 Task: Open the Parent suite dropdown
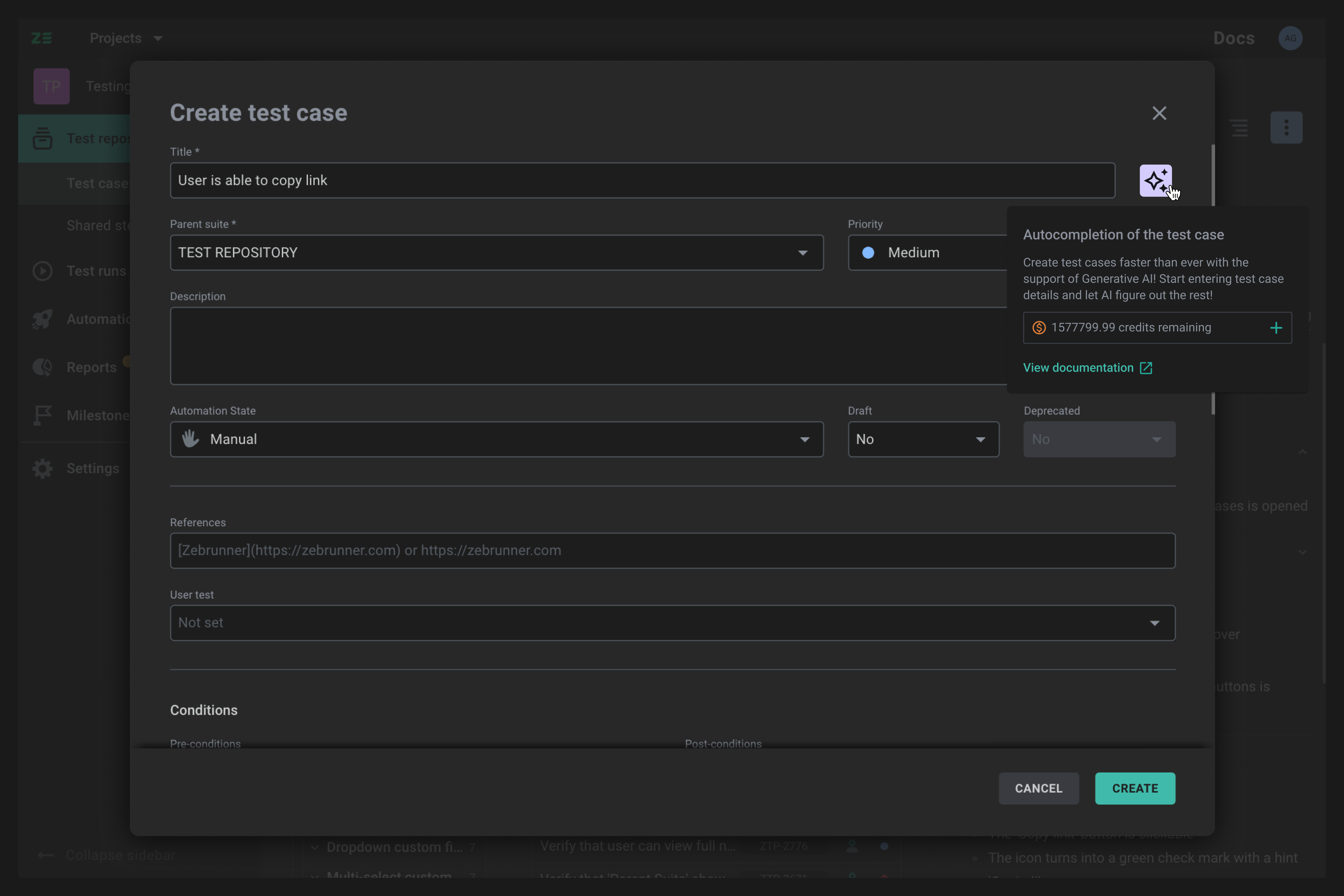(x=803, y=253)
